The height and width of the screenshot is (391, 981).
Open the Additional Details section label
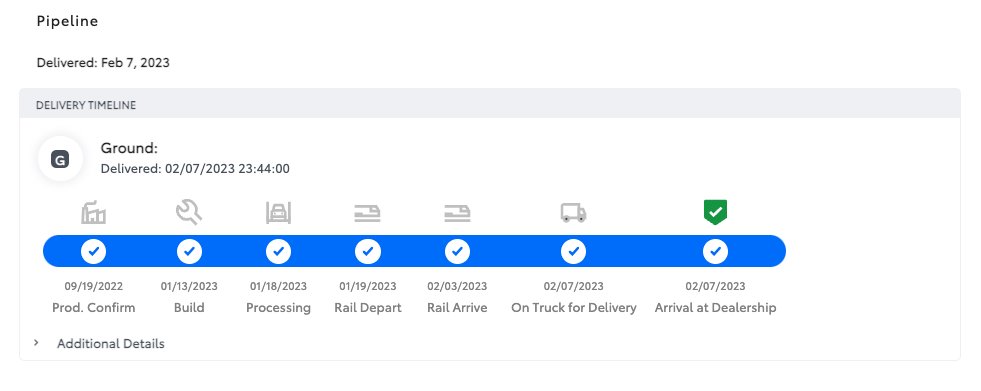click(x=111, y=343)
